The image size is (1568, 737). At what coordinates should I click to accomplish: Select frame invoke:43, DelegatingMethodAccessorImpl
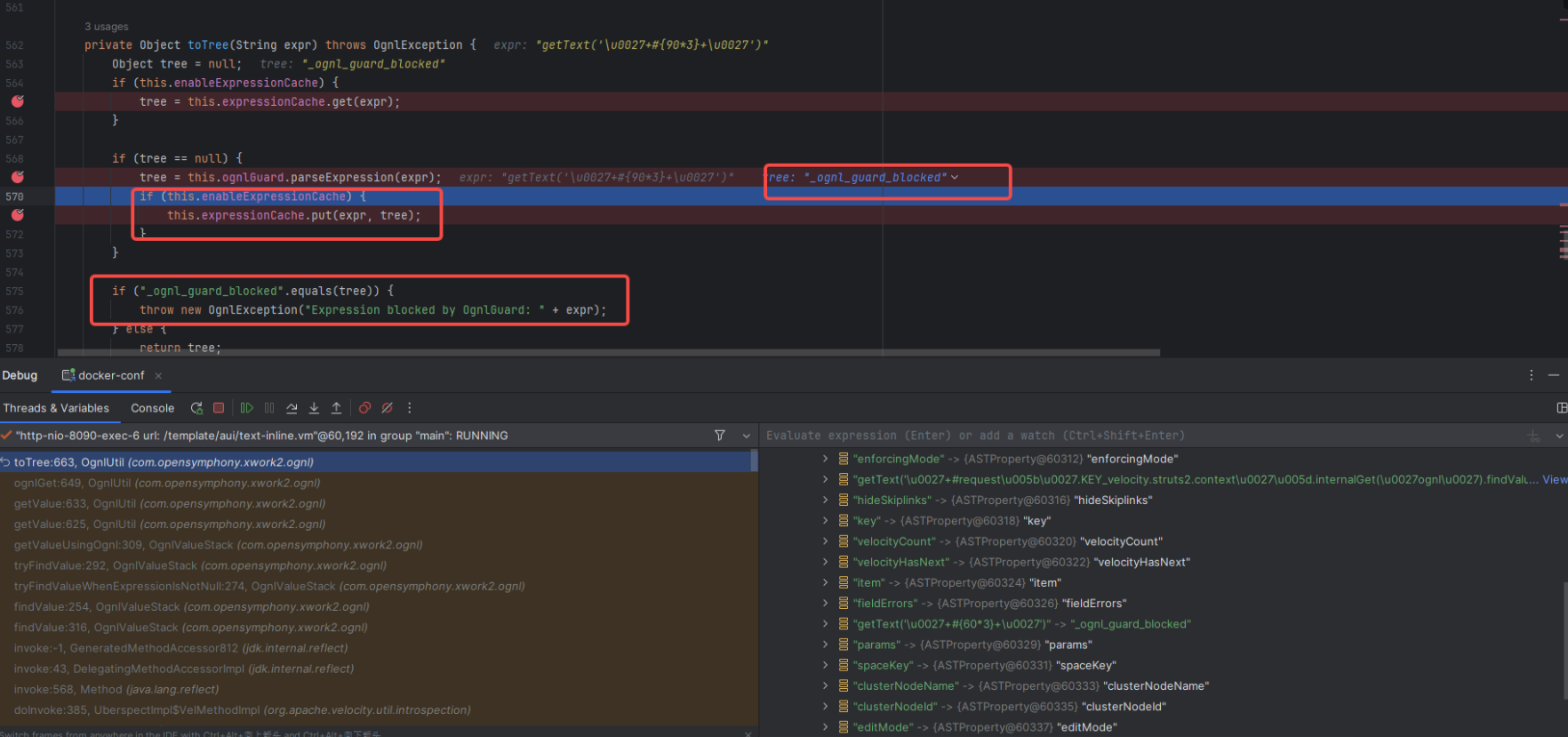click(377, 669)
